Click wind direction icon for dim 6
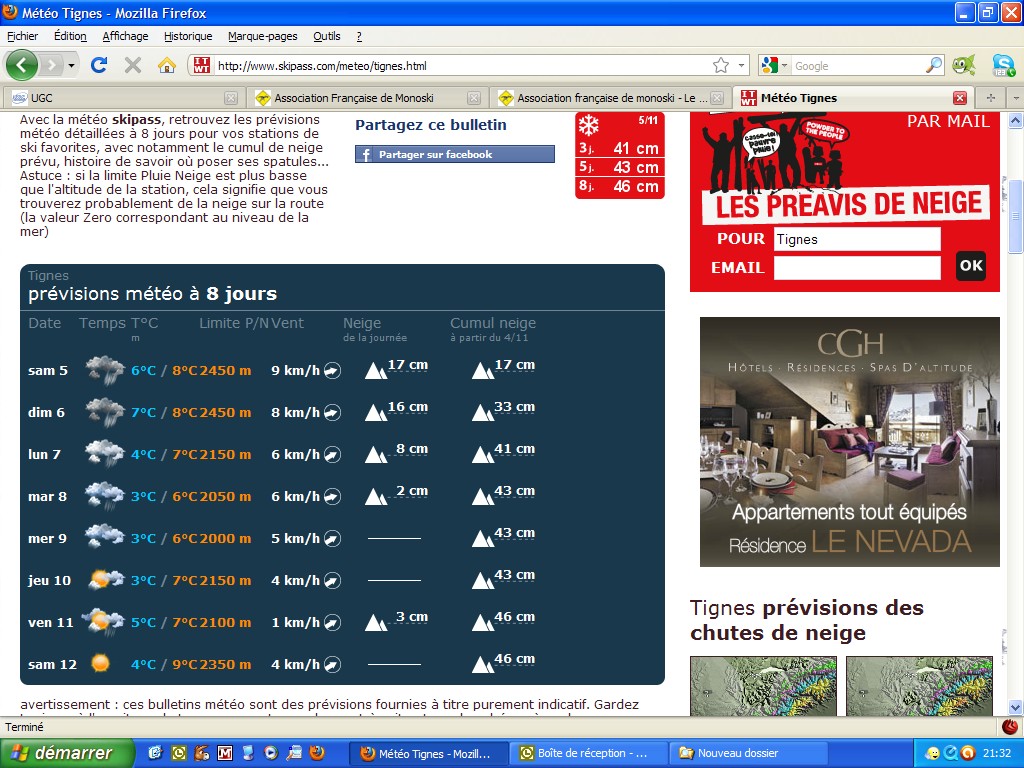 point(332,413)
